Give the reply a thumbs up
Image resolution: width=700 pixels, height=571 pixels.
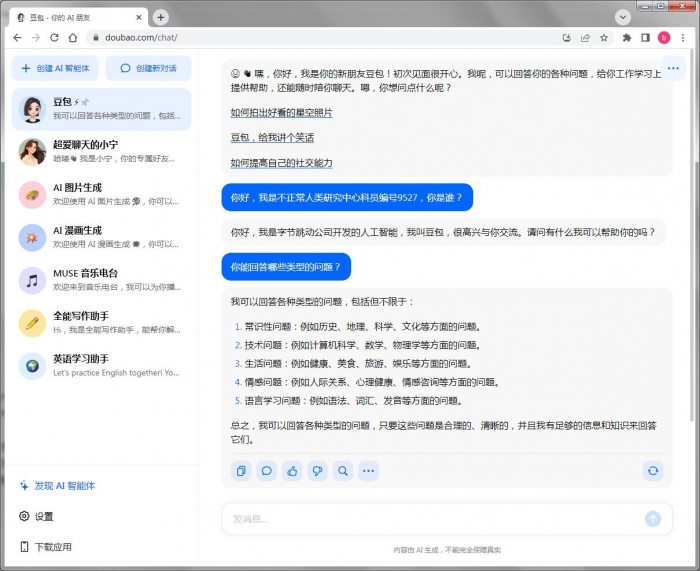(x=292, y=471)
